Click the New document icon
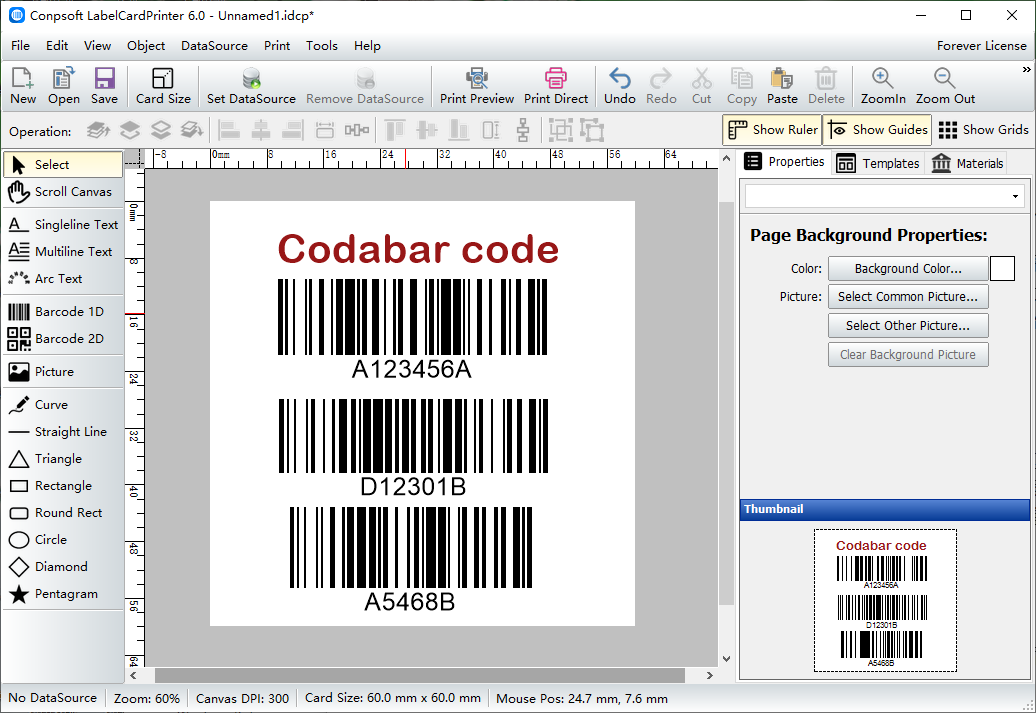Screen dimensions: 1036x713 [22, 86]
